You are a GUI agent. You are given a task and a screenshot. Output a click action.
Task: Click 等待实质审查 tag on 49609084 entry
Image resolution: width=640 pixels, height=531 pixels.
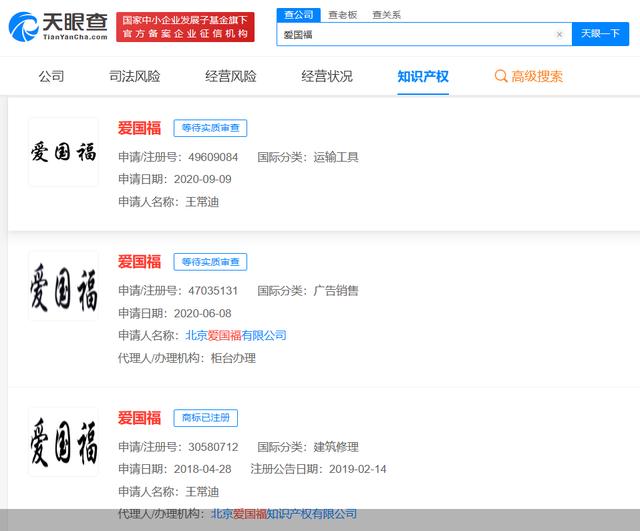[210, 128]
